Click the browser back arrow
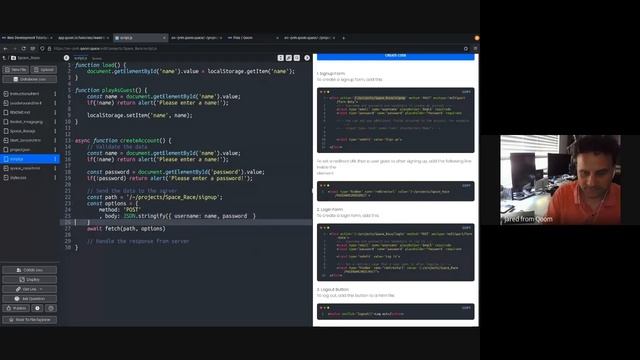The height and width of the screenshot is (360, 640). 5,49
